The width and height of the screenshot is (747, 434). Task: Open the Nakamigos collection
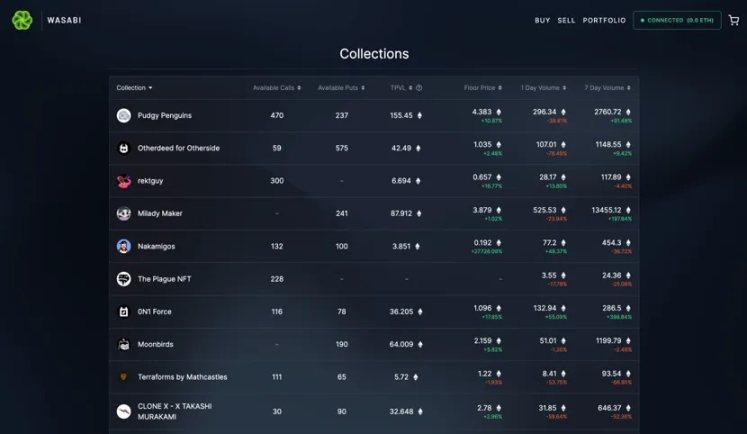[156, 246]
